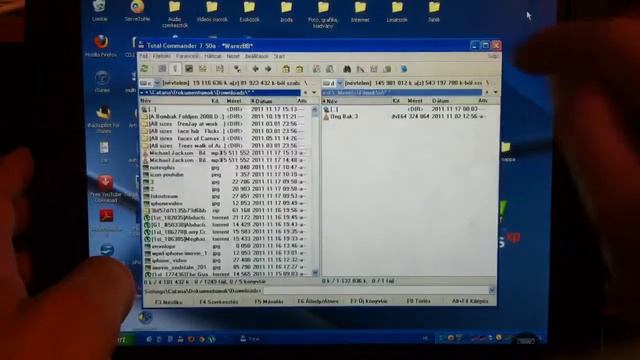Open the Hálózat menu
The height and width of the screenshot is (360, 640).
click(213, 56)
